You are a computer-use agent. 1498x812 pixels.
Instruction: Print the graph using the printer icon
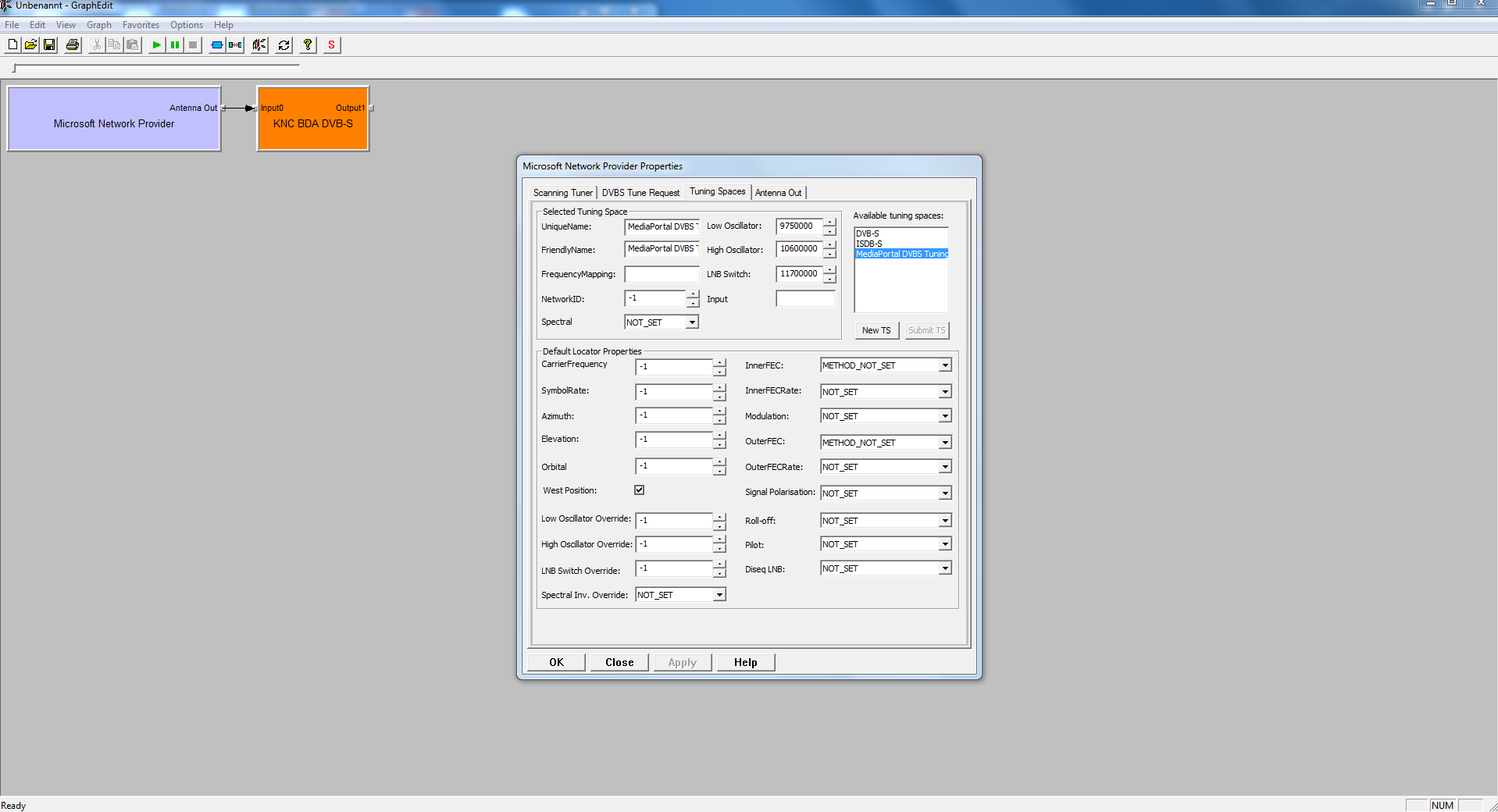[x=73, y=45]
